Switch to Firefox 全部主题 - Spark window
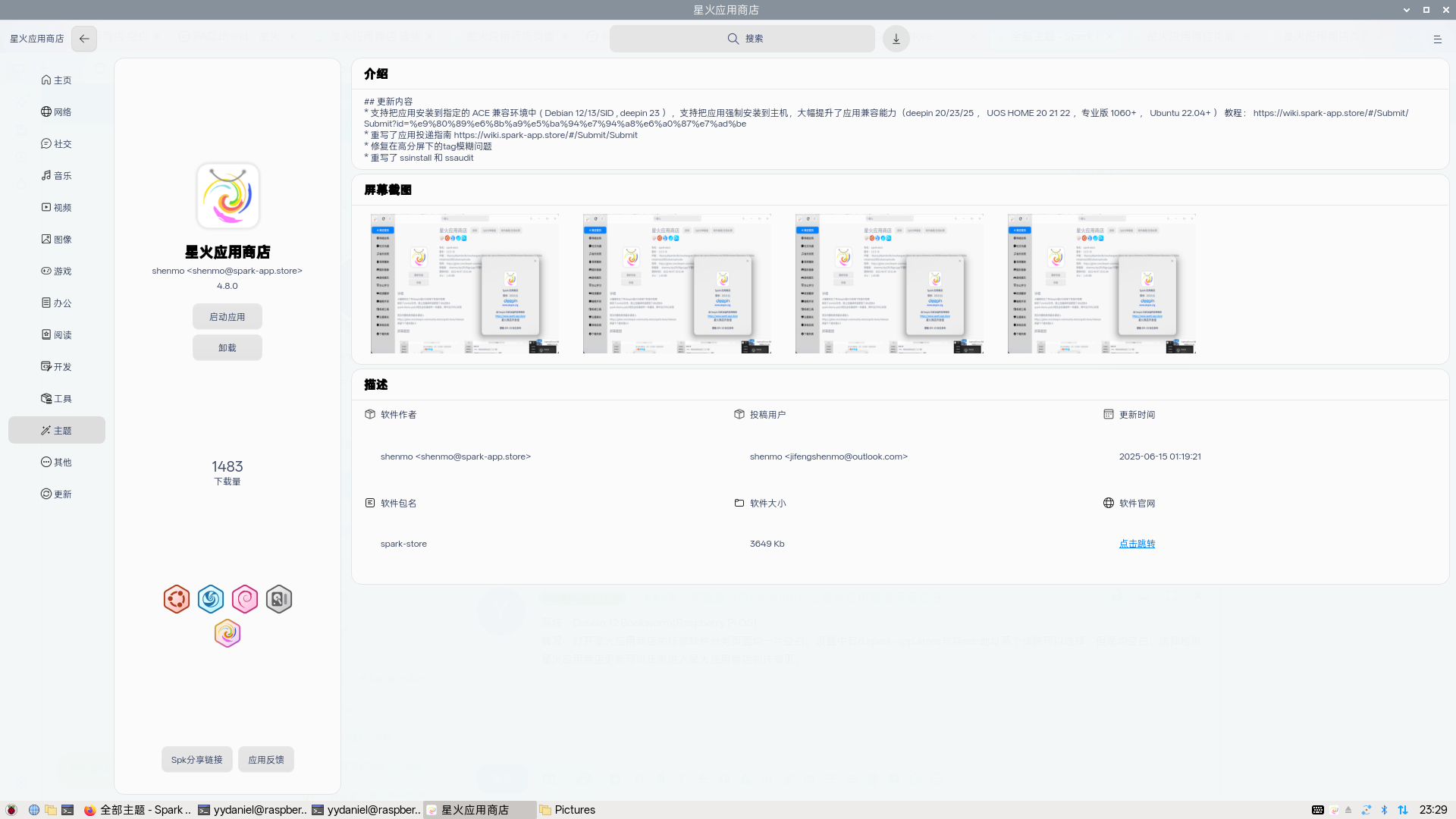 click(x=137, y=810)
